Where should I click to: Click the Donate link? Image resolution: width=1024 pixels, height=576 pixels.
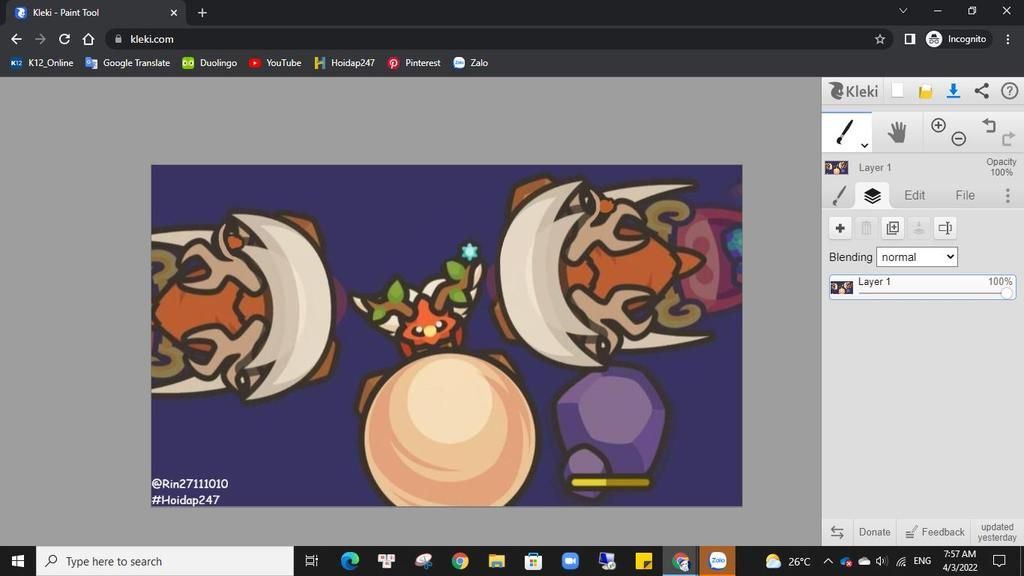[x=874, y=532]
